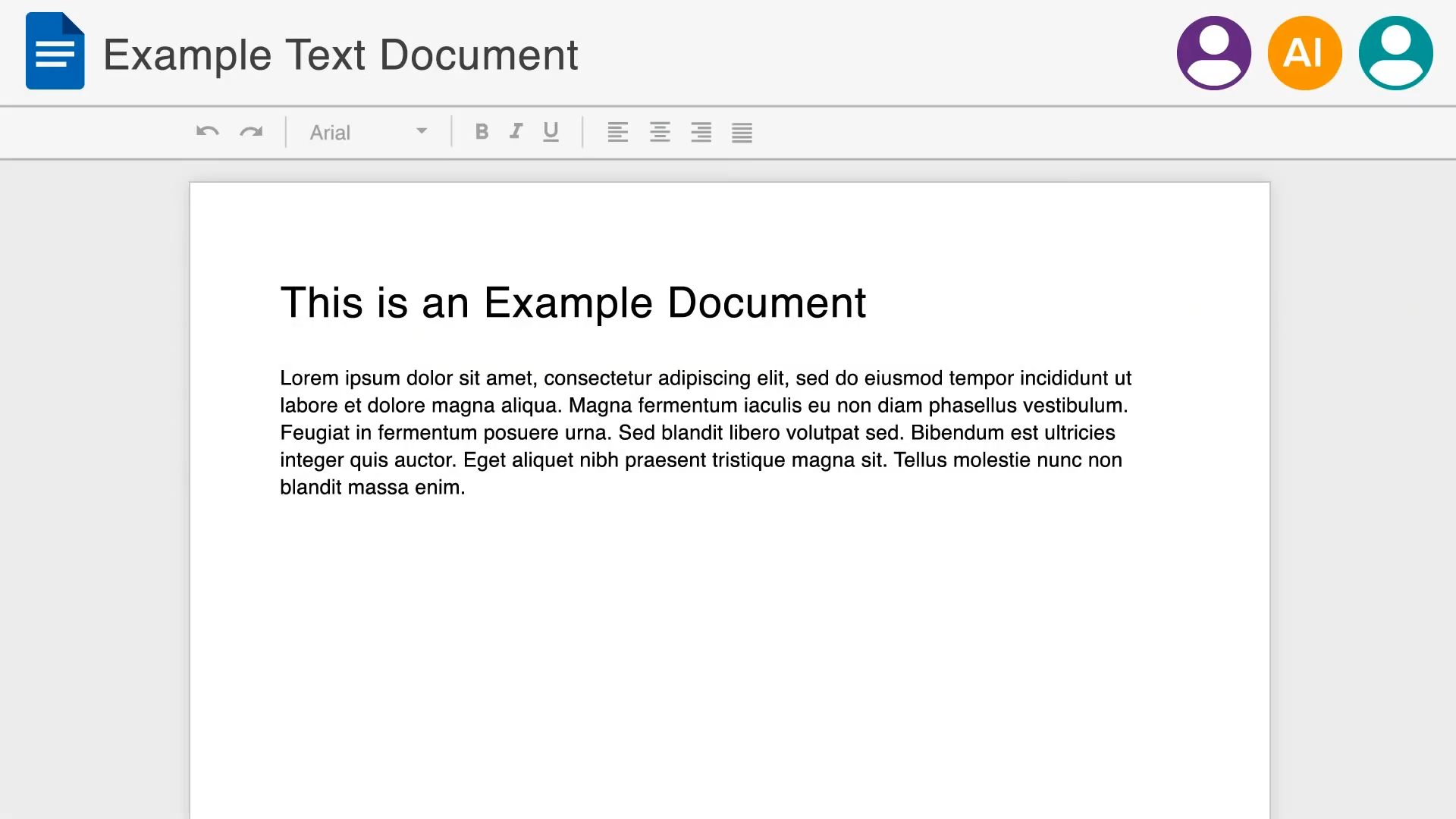This screenshot has height=819, width=1456.
Task: Justify the text alignment
Action: (742, 133)
